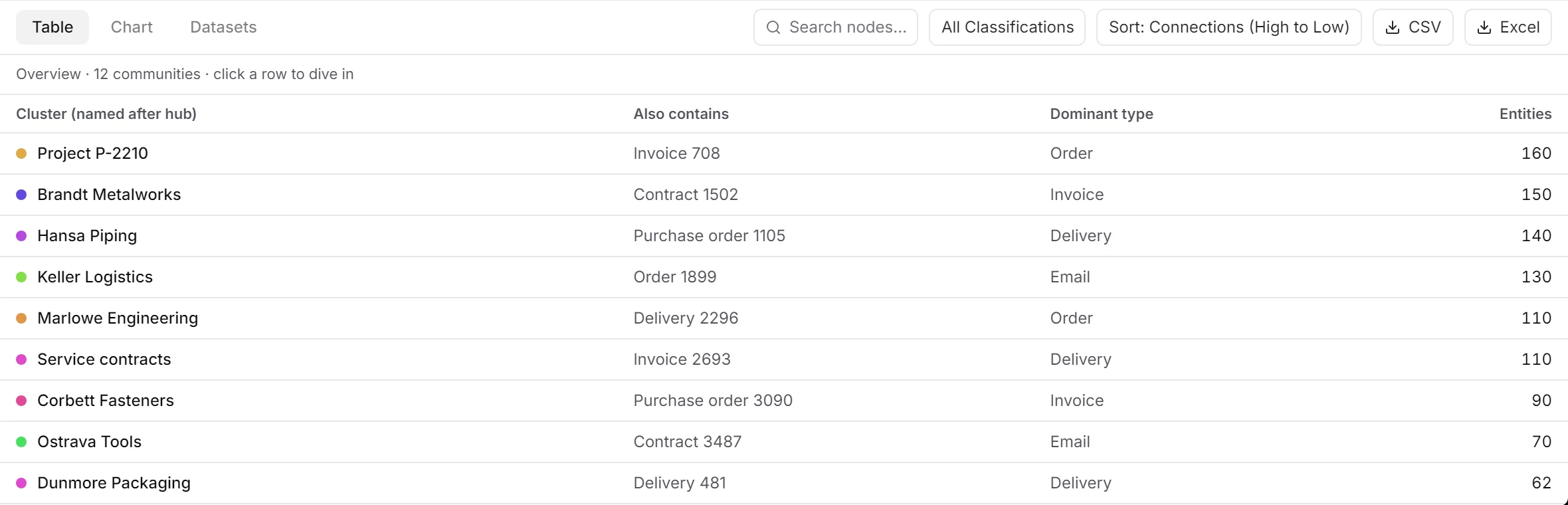
Task: Open the Datasets tab
Action: [x=223, y=27]
